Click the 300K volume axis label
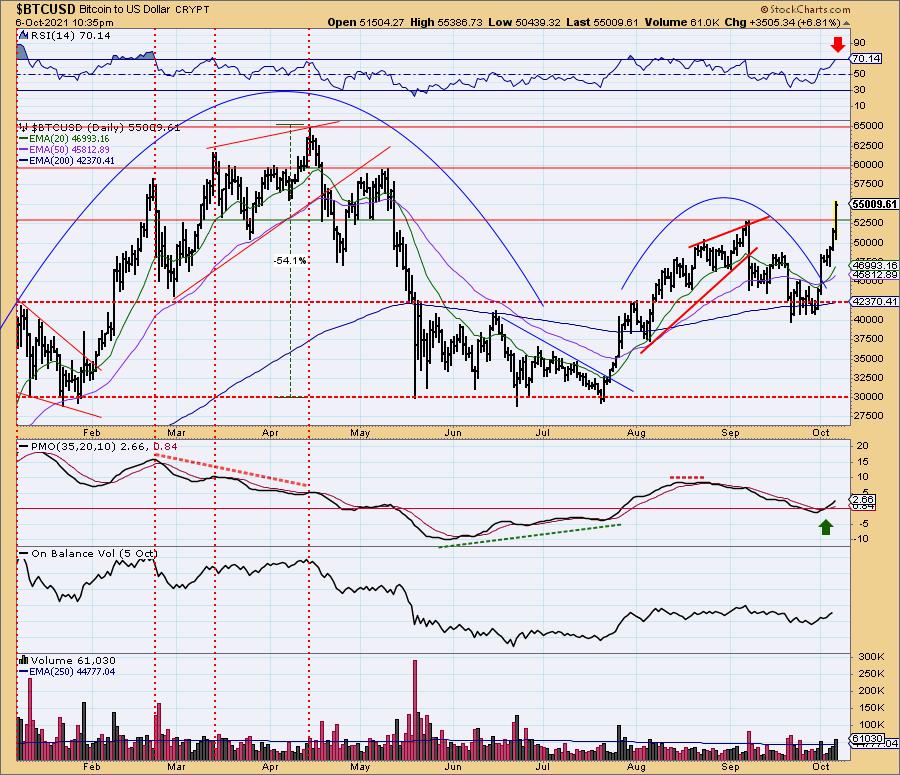This screenshot has height=775, width=900. (870, 656)
